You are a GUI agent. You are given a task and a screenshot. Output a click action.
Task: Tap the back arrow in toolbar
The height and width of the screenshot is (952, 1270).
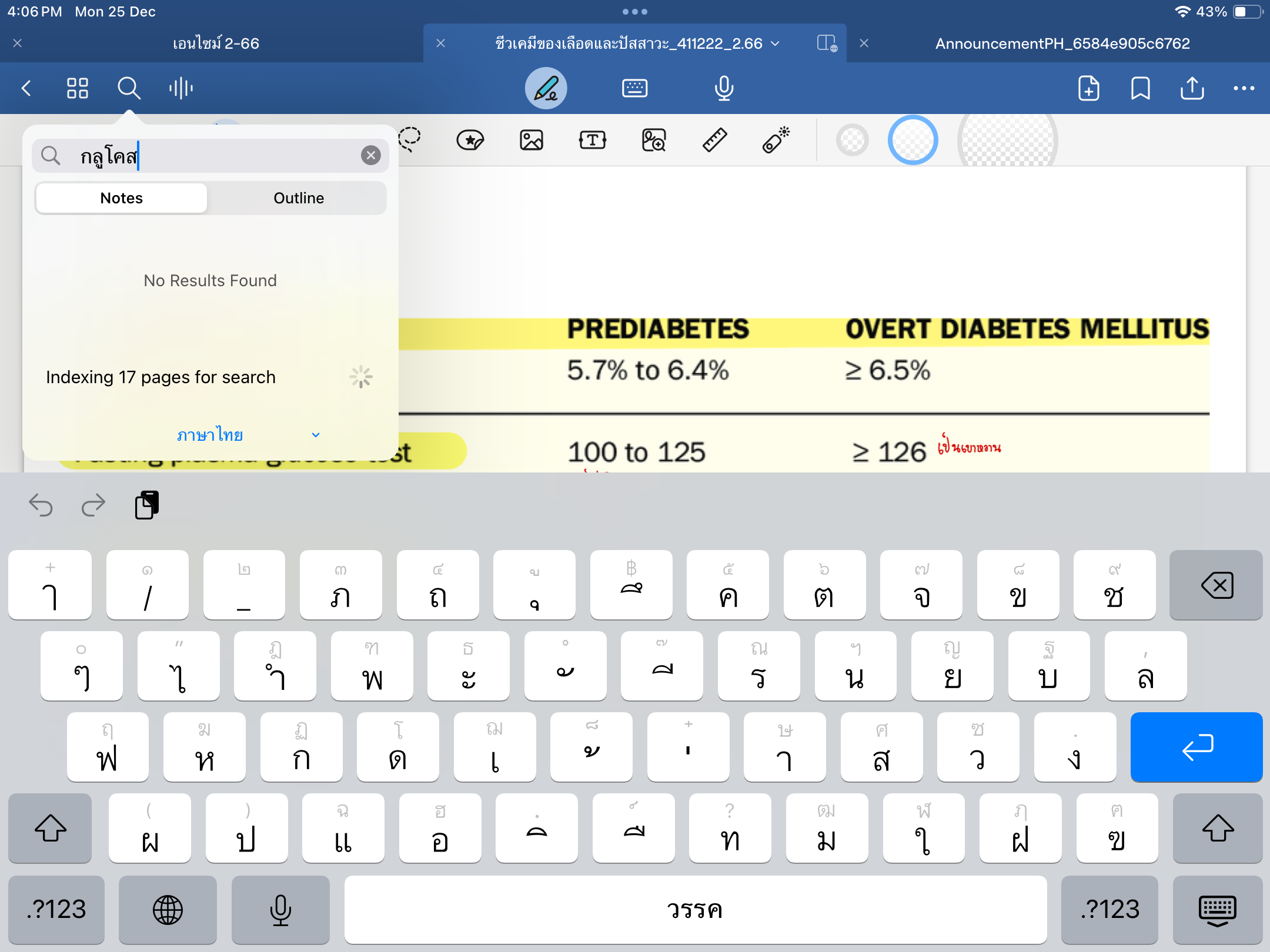coord(26,88)
